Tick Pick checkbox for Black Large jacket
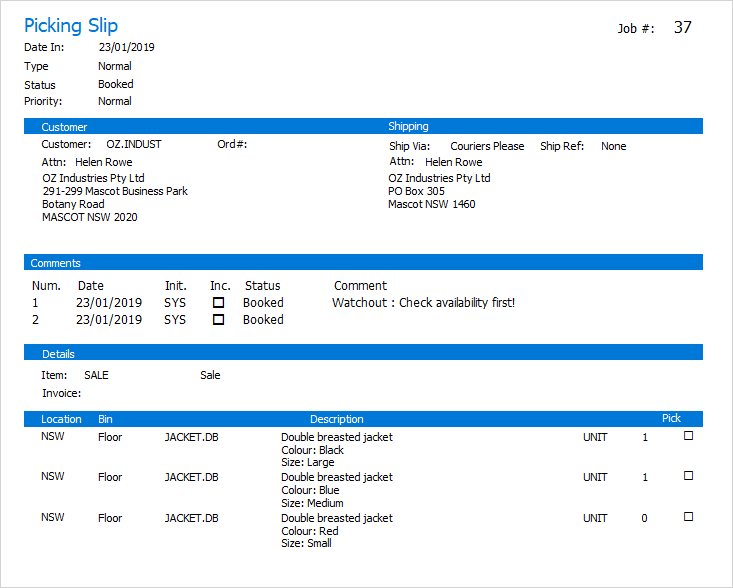Image resolution: width=733 pixels, height=588 pixels. click(x=688, y=436)
